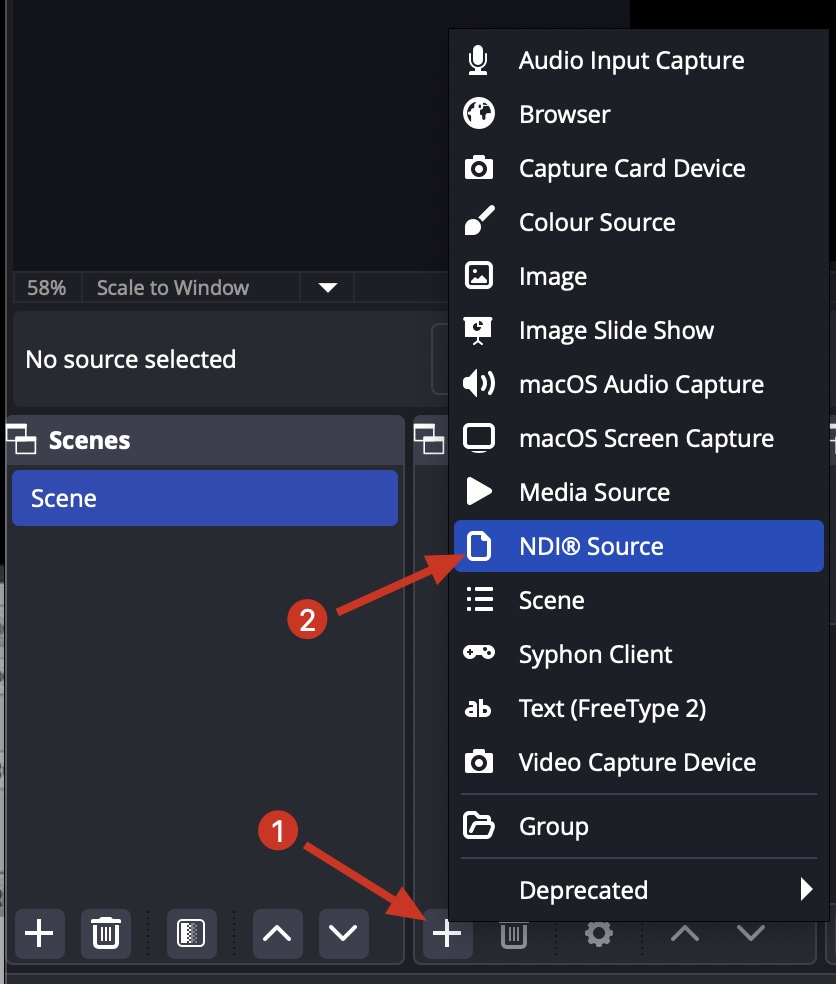The image size is (836, 984).
Task: Delete the selected scene with trash icon
Action: (x=105, y=933)
